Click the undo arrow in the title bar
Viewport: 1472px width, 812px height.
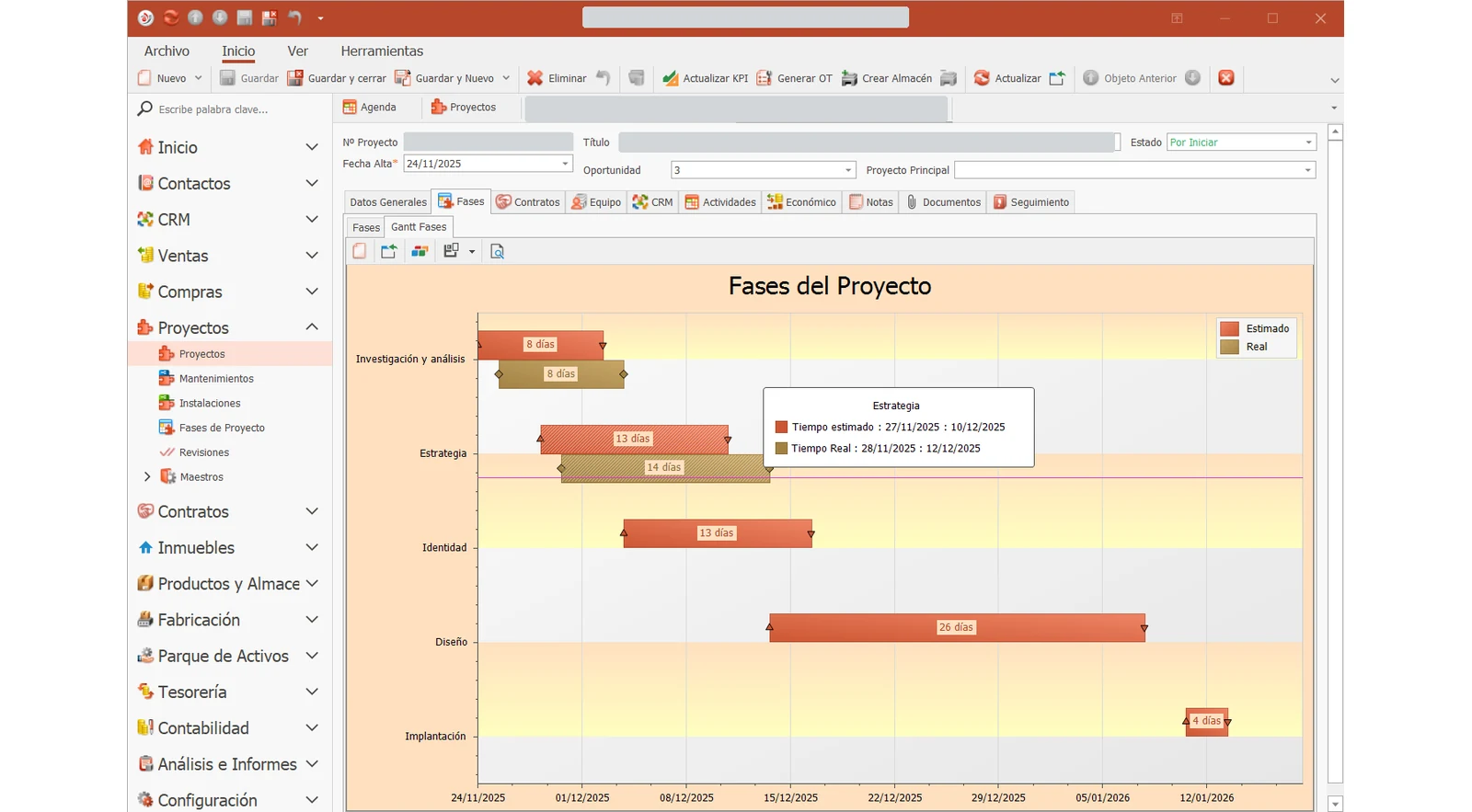pyautogui.click(x=294, y=17)
